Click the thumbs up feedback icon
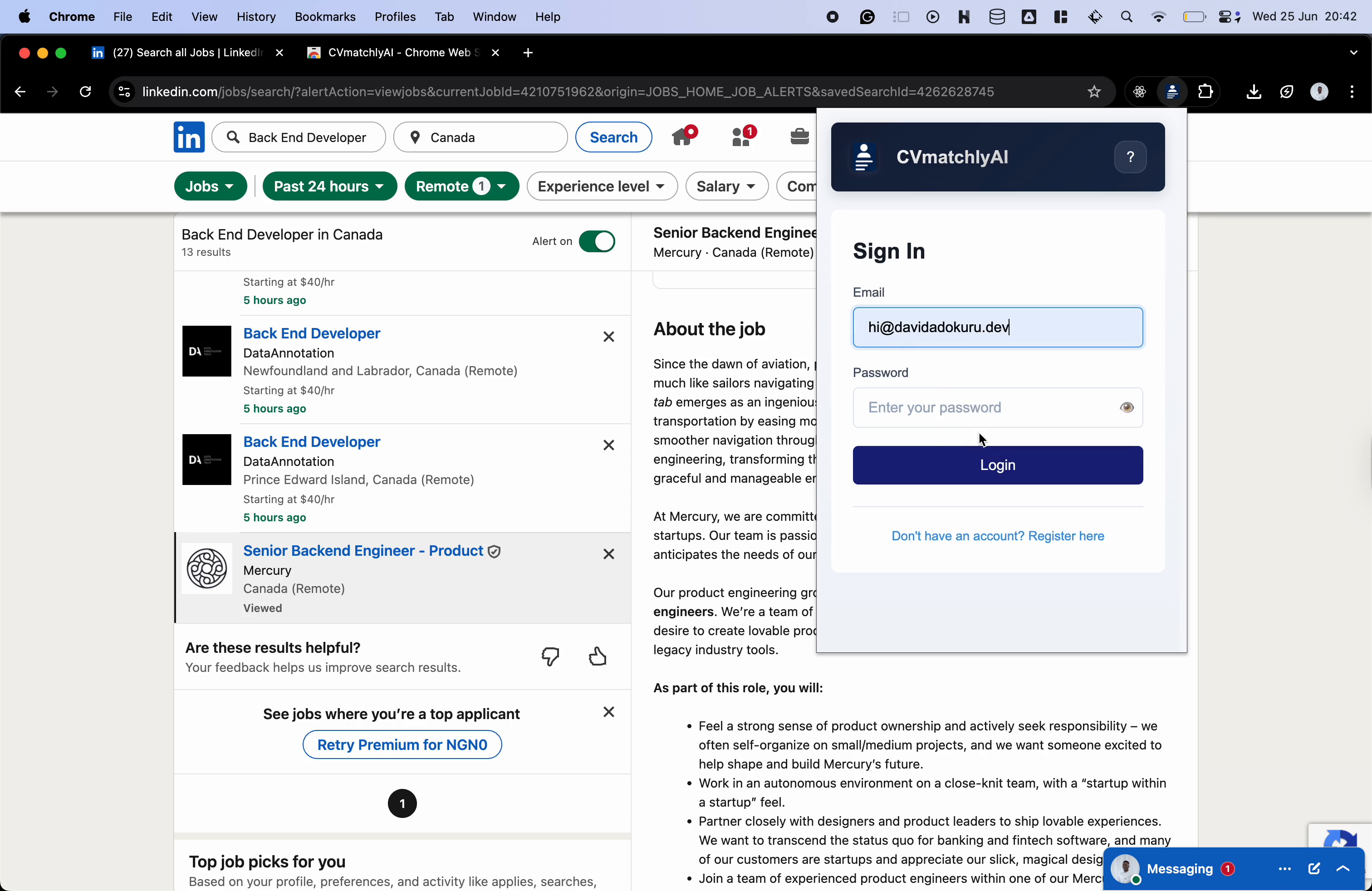This screenshot has height=891, width=1372. tap(598, 656)
